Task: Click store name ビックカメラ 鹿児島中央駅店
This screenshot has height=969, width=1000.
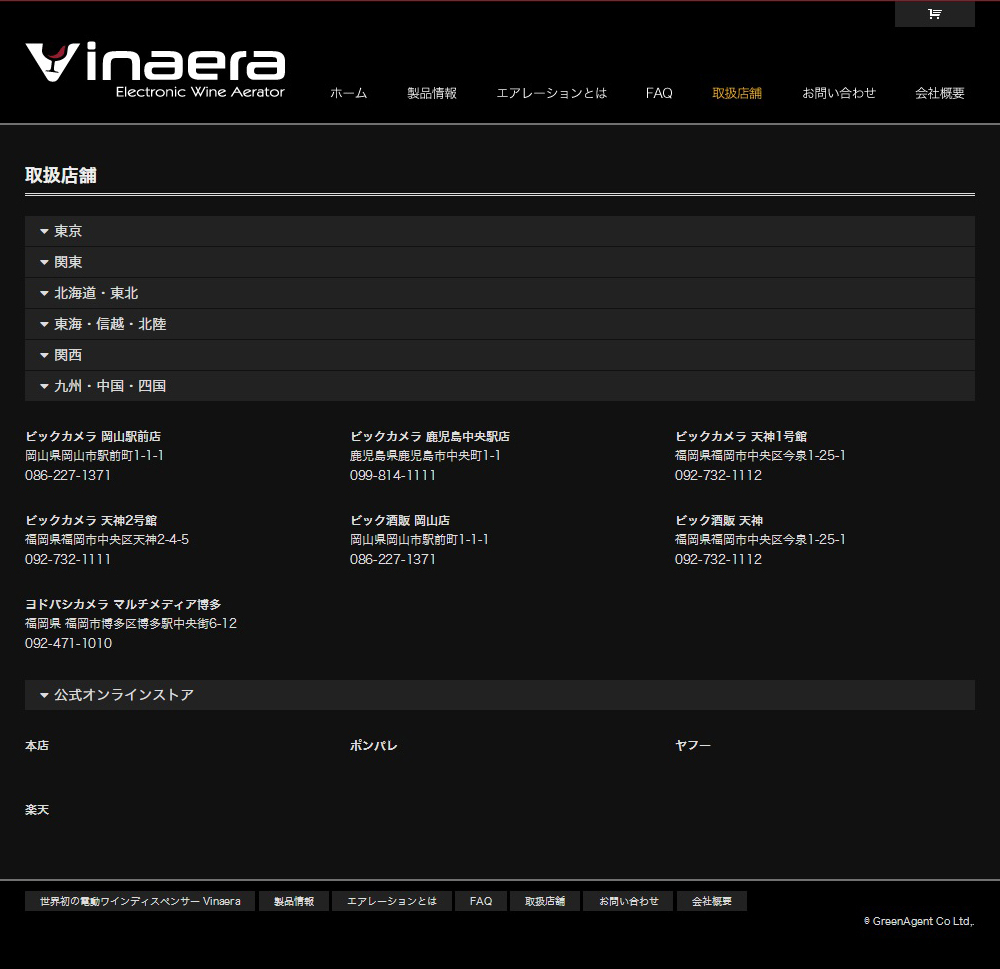Action: tap(430, 436)
